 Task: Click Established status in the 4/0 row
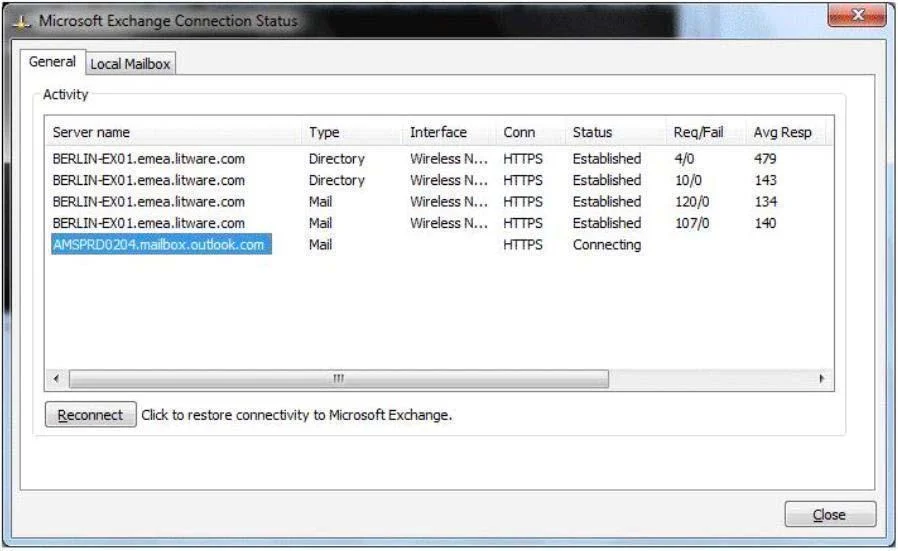click(607, 159)
